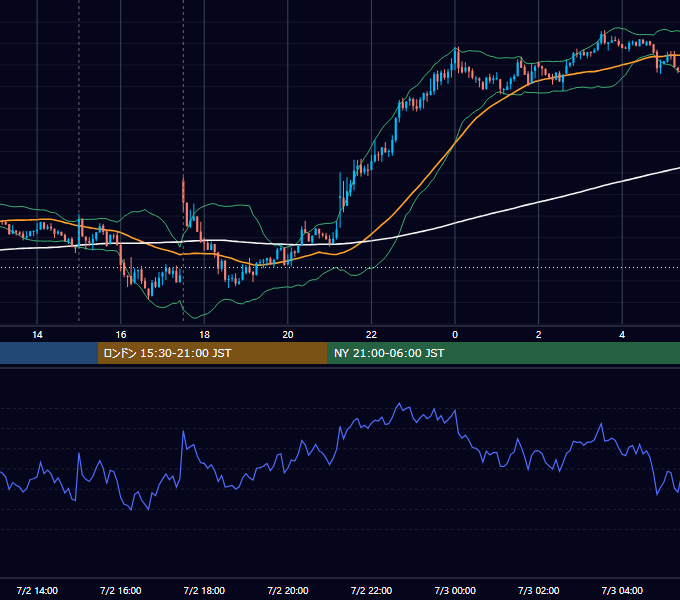This screenshot has height=600, width=680.
Task: Click the blue session band before London
Action: click(49, 353)
